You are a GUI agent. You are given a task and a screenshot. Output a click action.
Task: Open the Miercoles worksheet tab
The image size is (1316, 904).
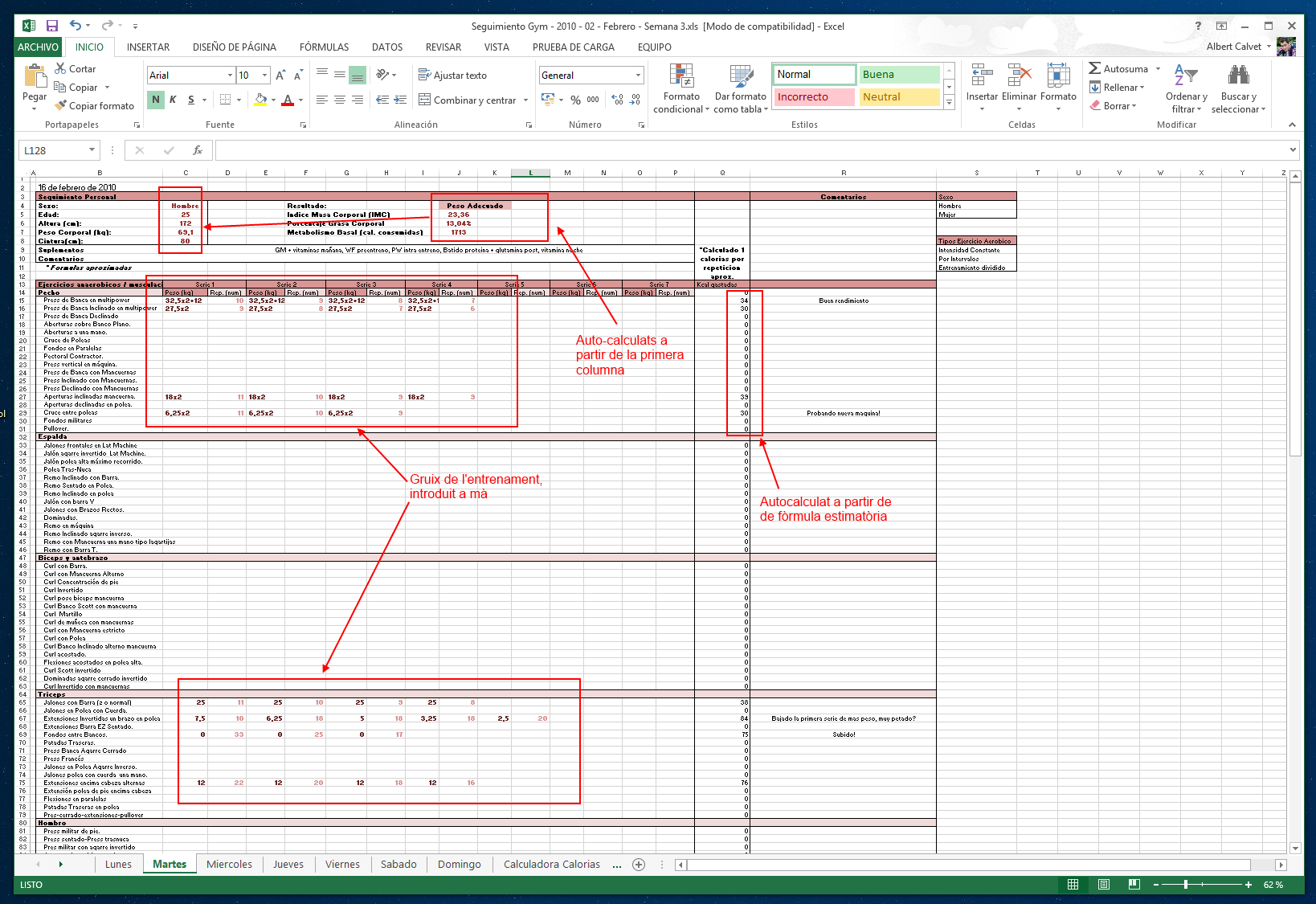click(229, 864)
